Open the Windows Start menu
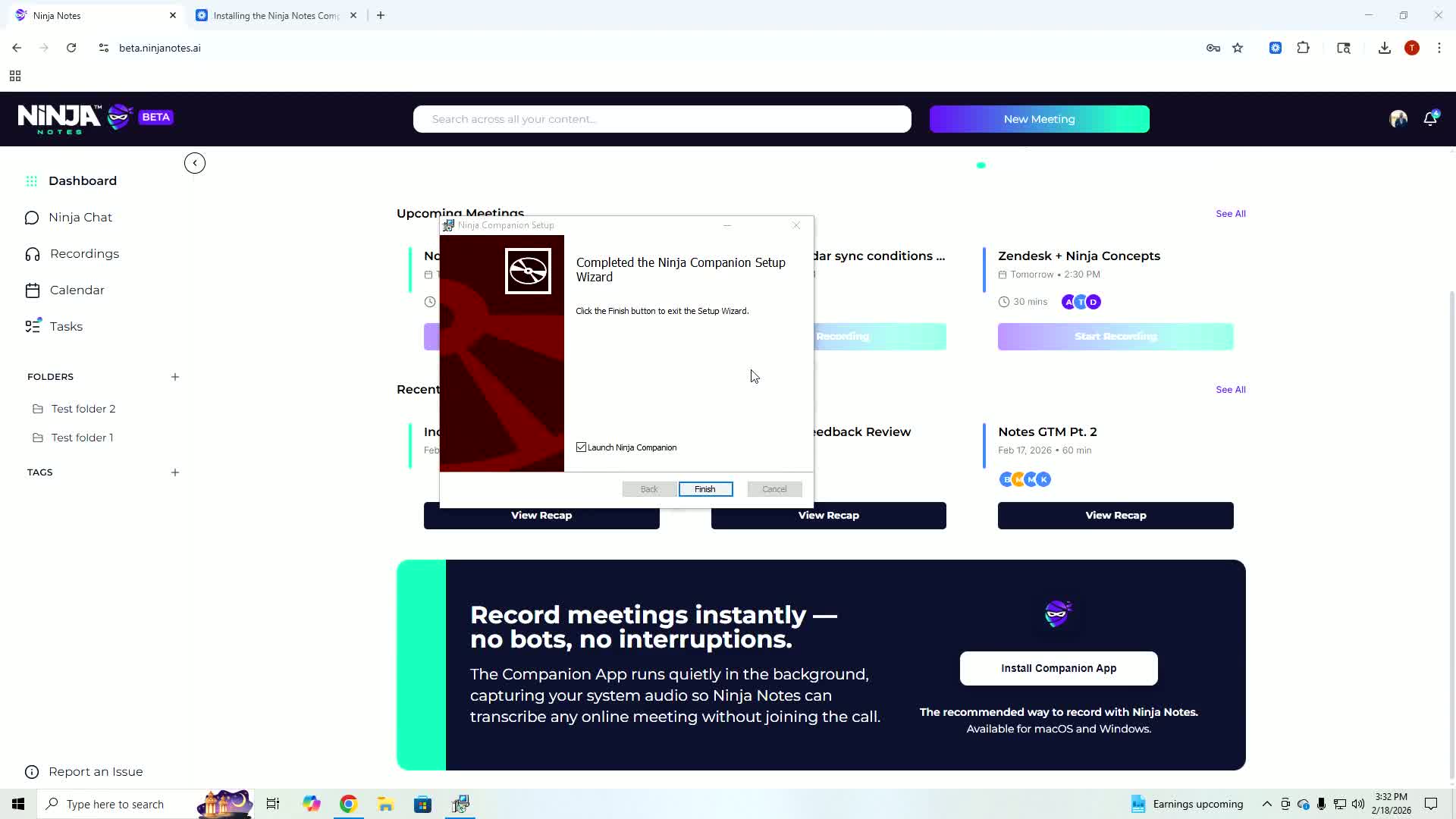This screenshot has width=1456, height=819. (x=18, y=804)
